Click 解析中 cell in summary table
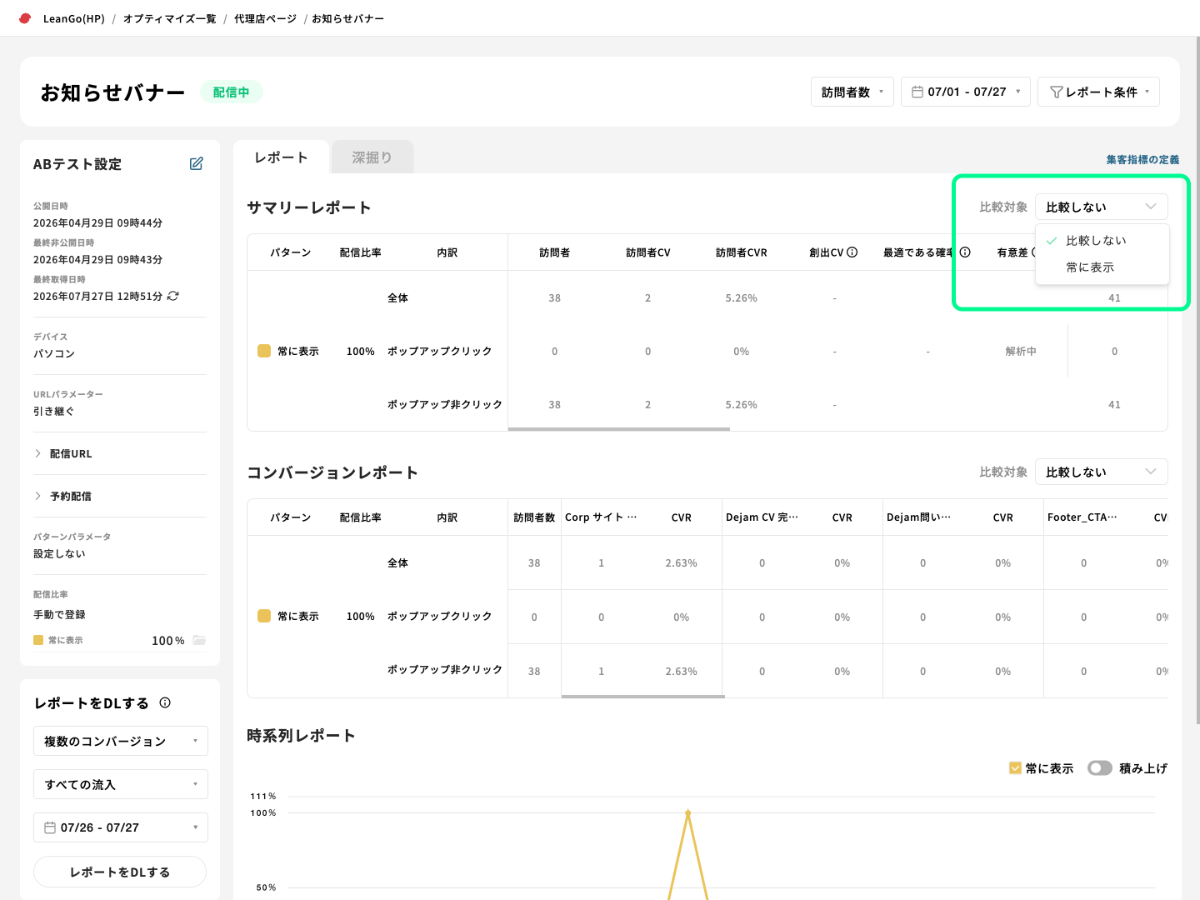The width and height of the screenshot is (1200, 900). (1021, 352)
